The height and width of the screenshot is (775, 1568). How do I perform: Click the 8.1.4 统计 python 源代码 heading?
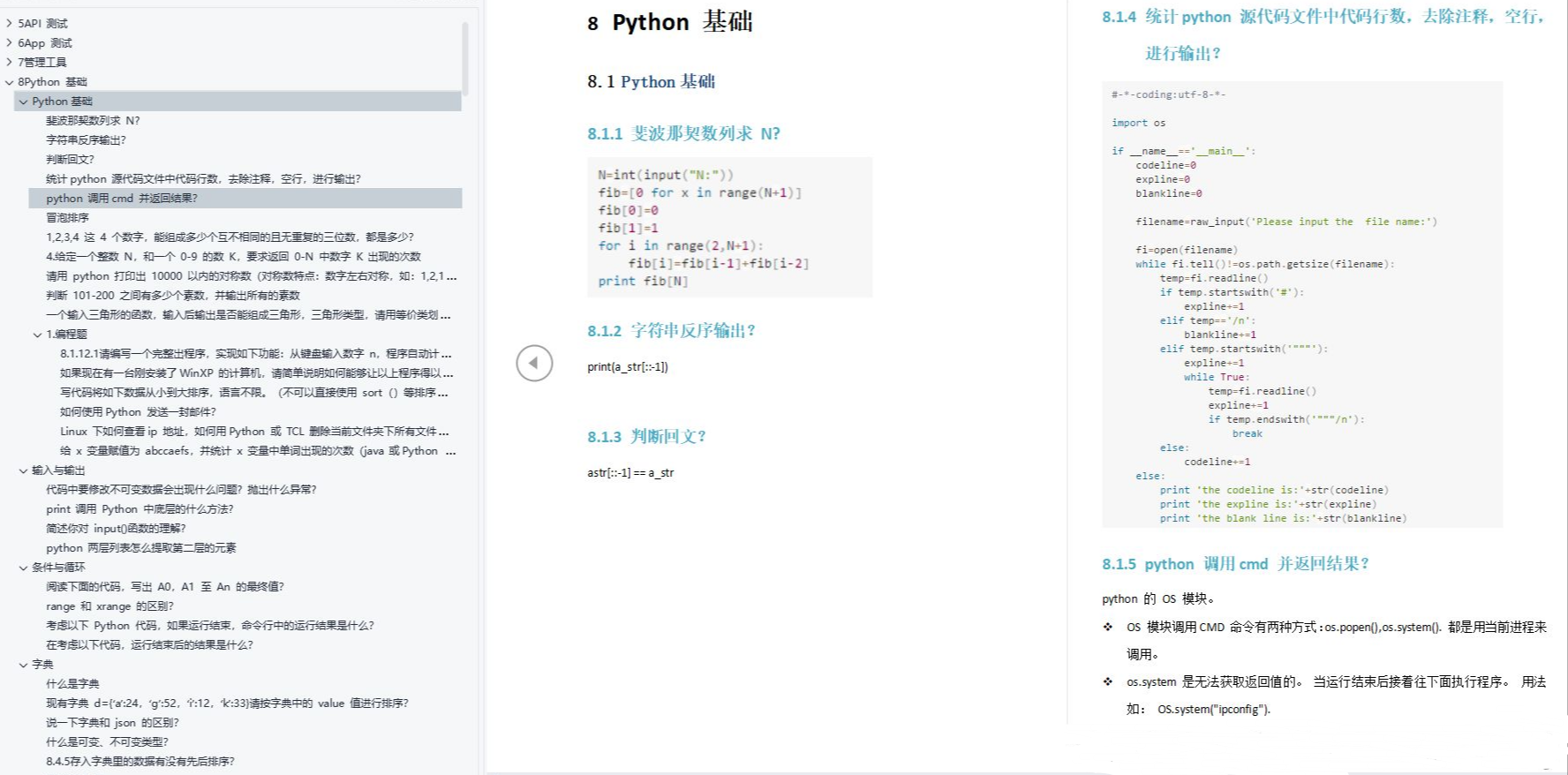pyautogui.click(x=1323, y=34)
